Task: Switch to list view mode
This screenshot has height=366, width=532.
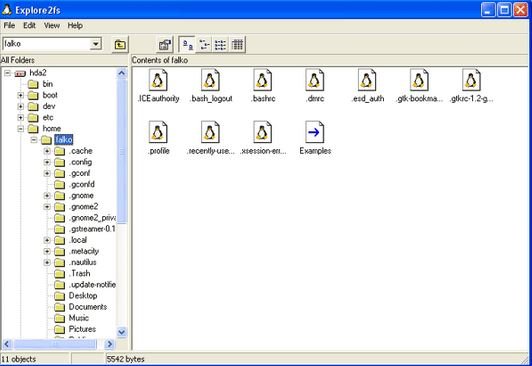Action: (x=221, y=44)
